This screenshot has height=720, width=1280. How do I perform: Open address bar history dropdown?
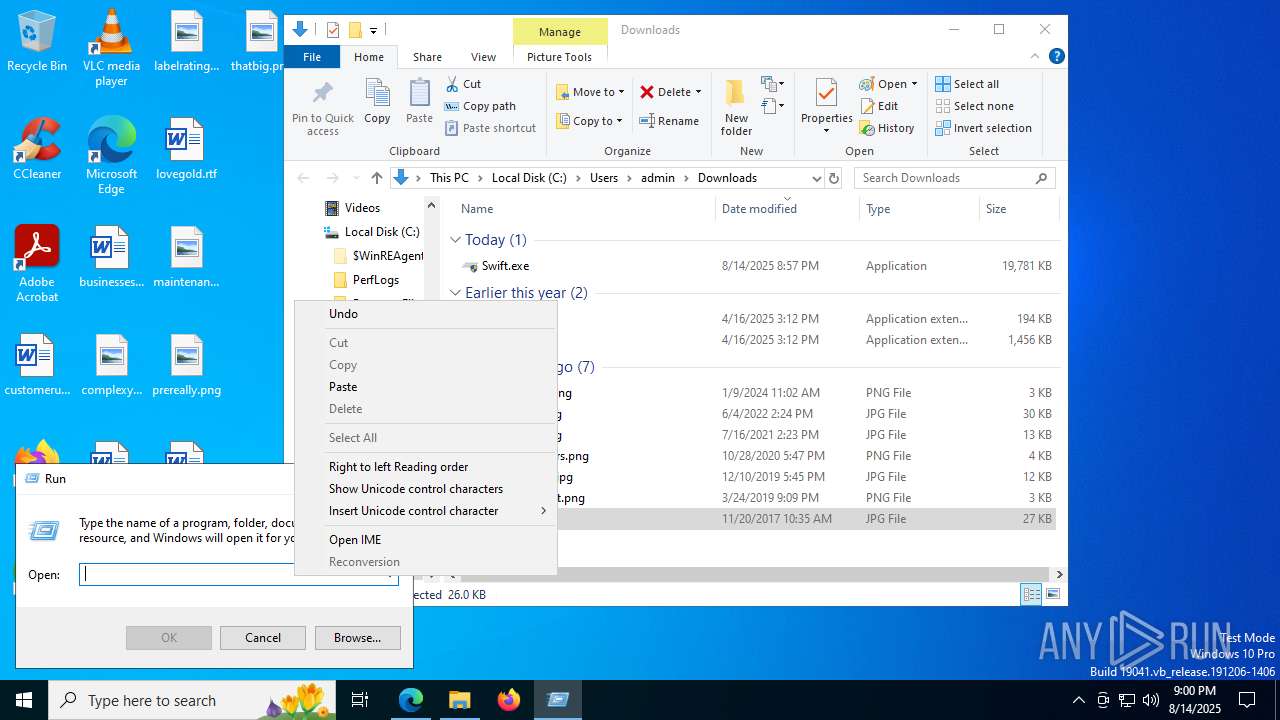pyautogui.click(x=816, y=178)
